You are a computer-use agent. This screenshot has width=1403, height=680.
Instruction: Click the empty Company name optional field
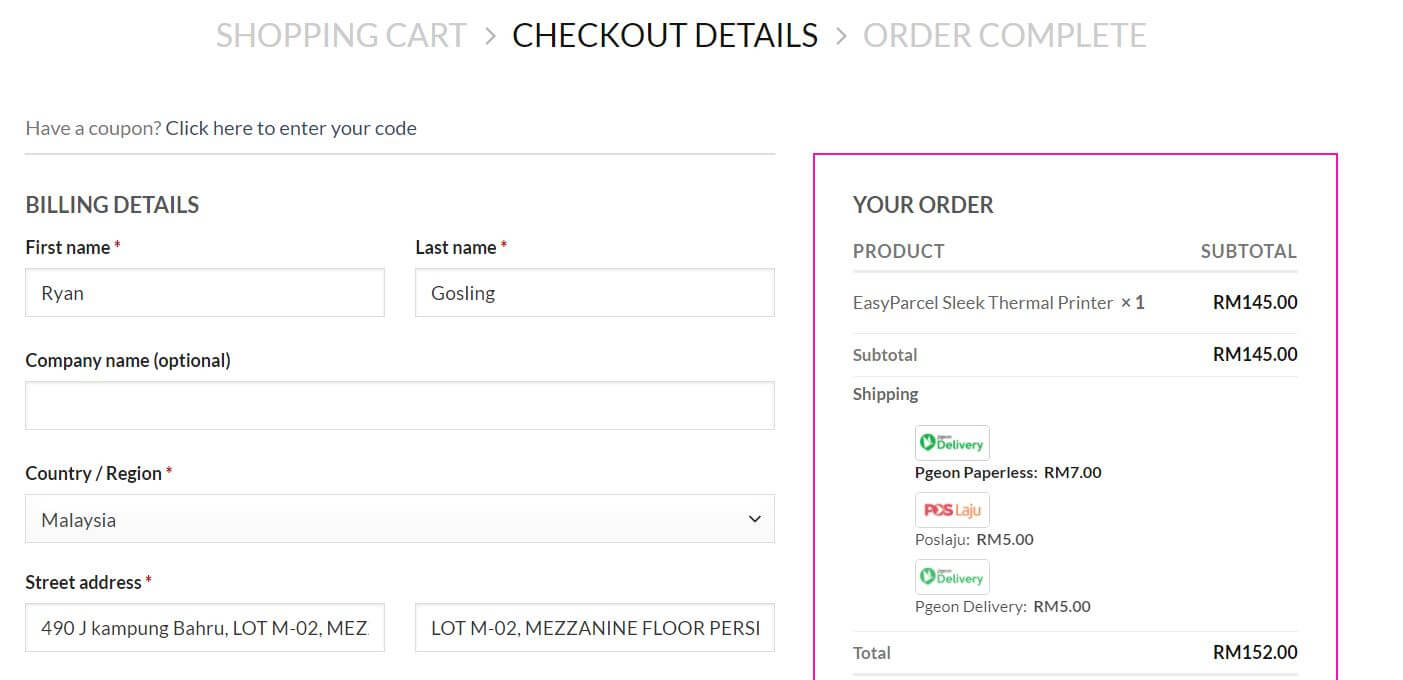400,405
